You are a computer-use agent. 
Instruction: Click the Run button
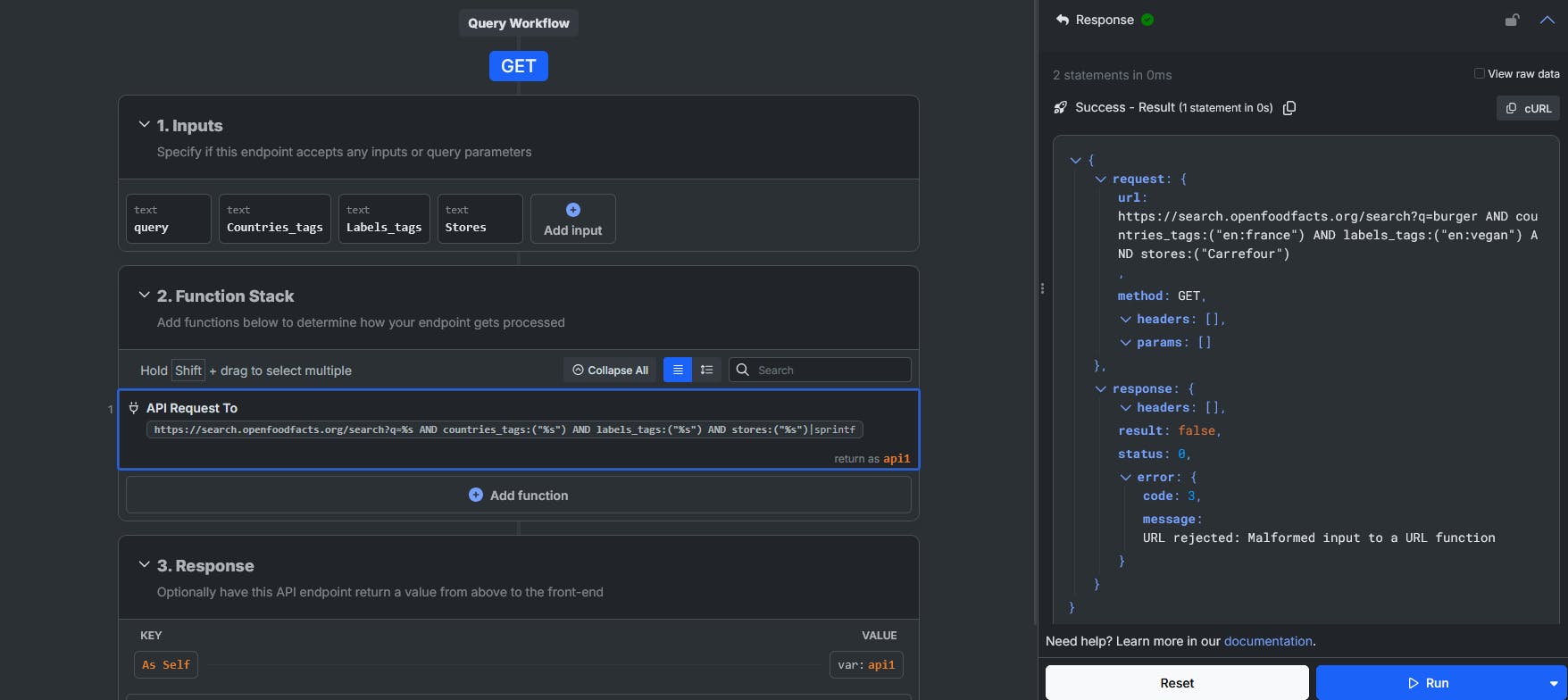pyautogui.click(x=1428, y=683)
